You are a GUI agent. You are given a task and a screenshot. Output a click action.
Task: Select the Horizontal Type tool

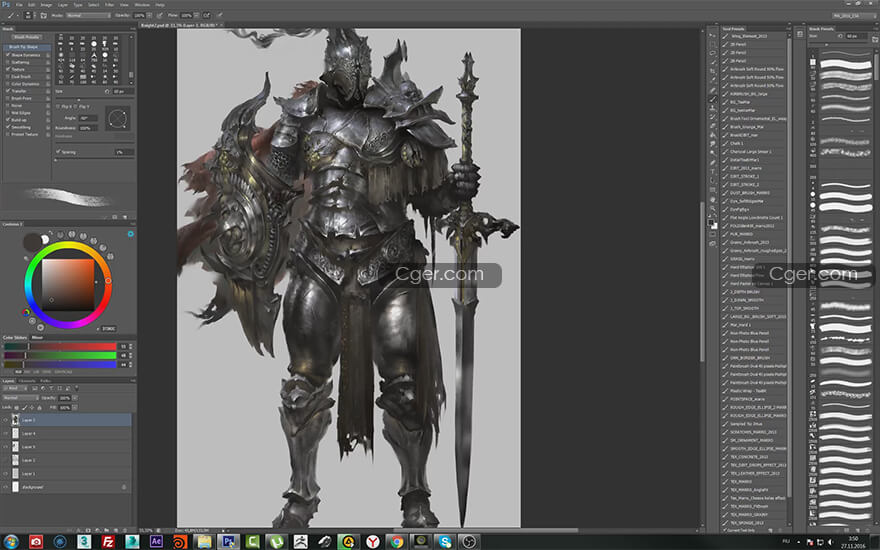[713, 171]
